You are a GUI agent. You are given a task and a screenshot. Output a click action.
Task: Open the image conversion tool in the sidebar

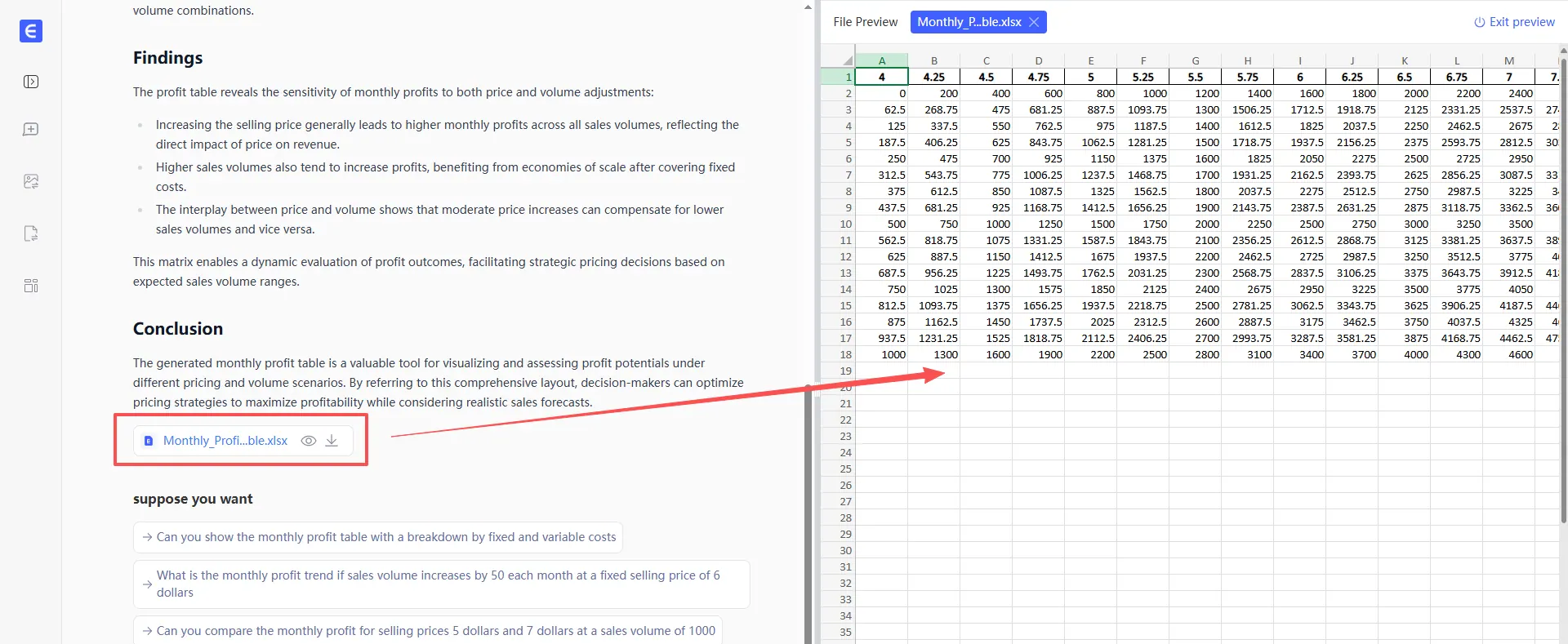point(31,181)
